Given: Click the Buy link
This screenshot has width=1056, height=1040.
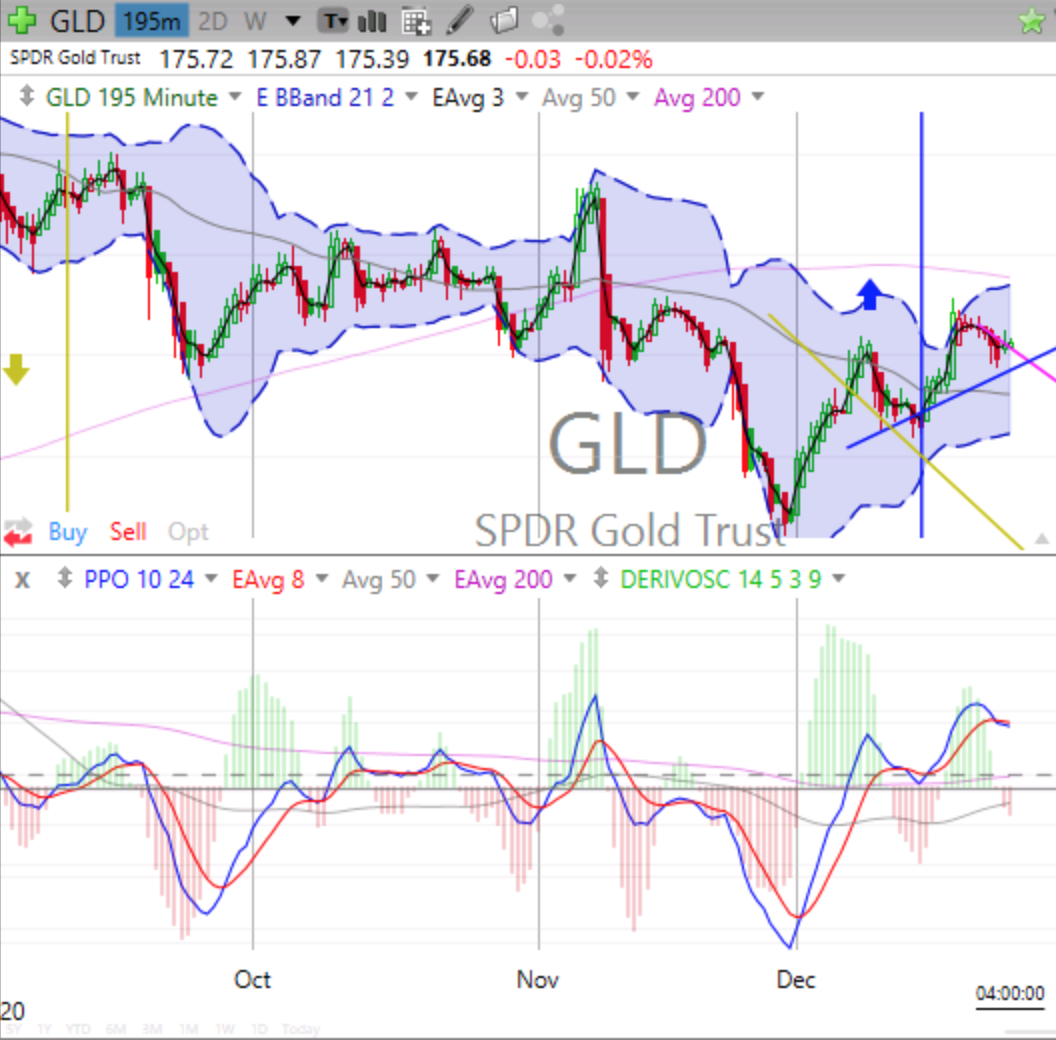Looking at the screenshot, I should [x=66, y=533].
